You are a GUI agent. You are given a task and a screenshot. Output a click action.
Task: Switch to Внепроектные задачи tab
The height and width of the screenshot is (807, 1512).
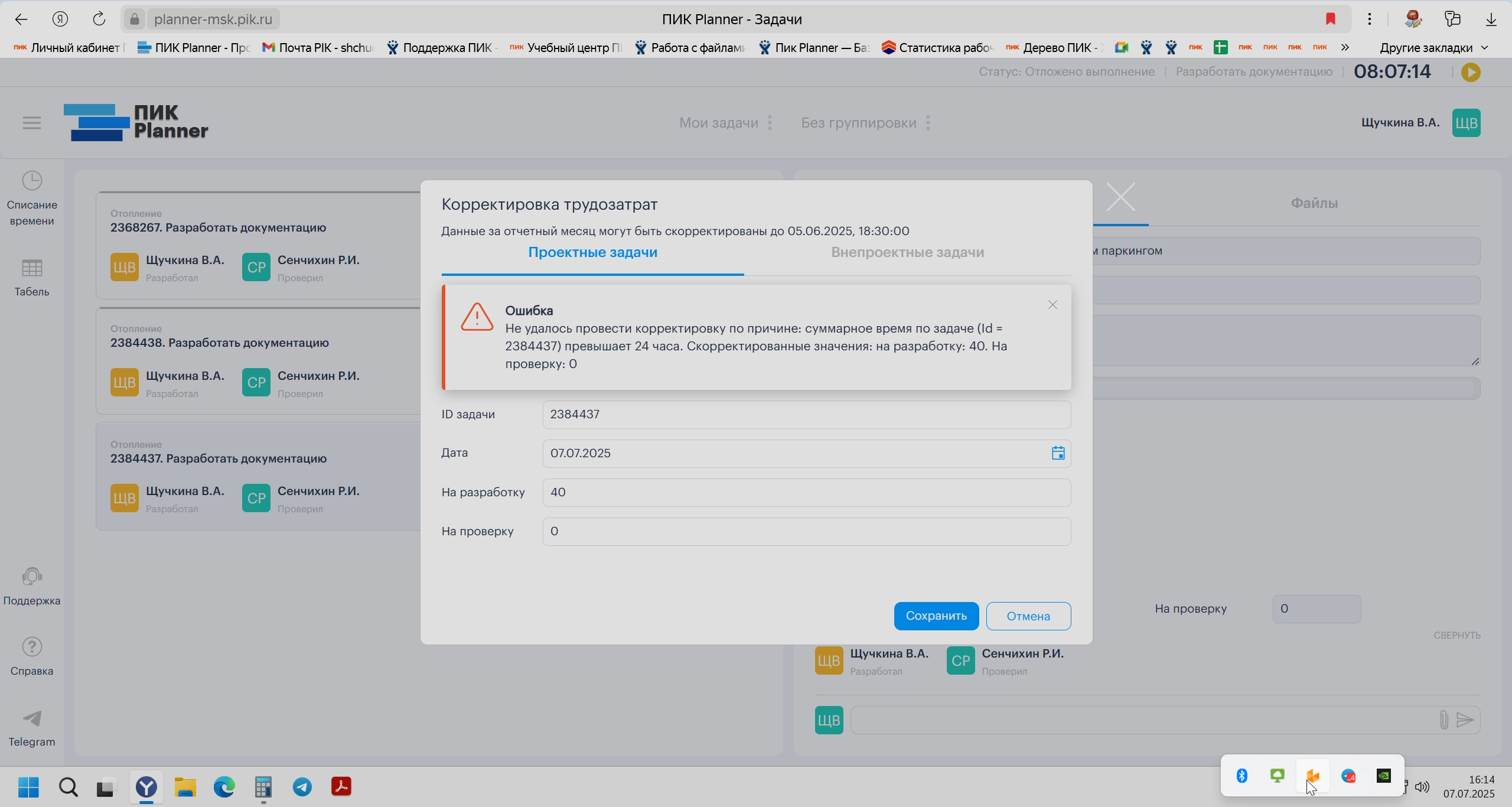[x=907, y=252]
